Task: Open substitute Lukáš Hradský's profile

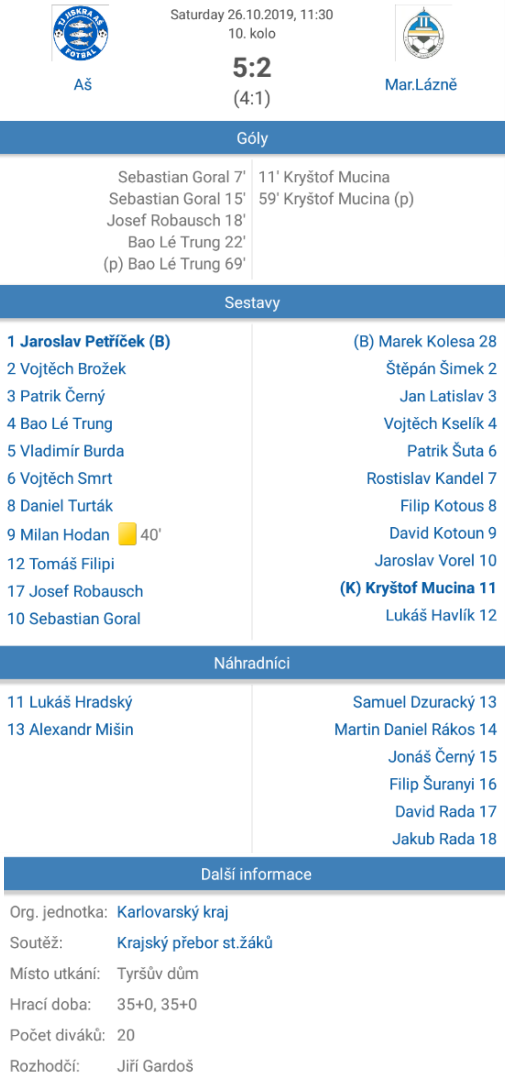Action: click(x=70, y=702)
